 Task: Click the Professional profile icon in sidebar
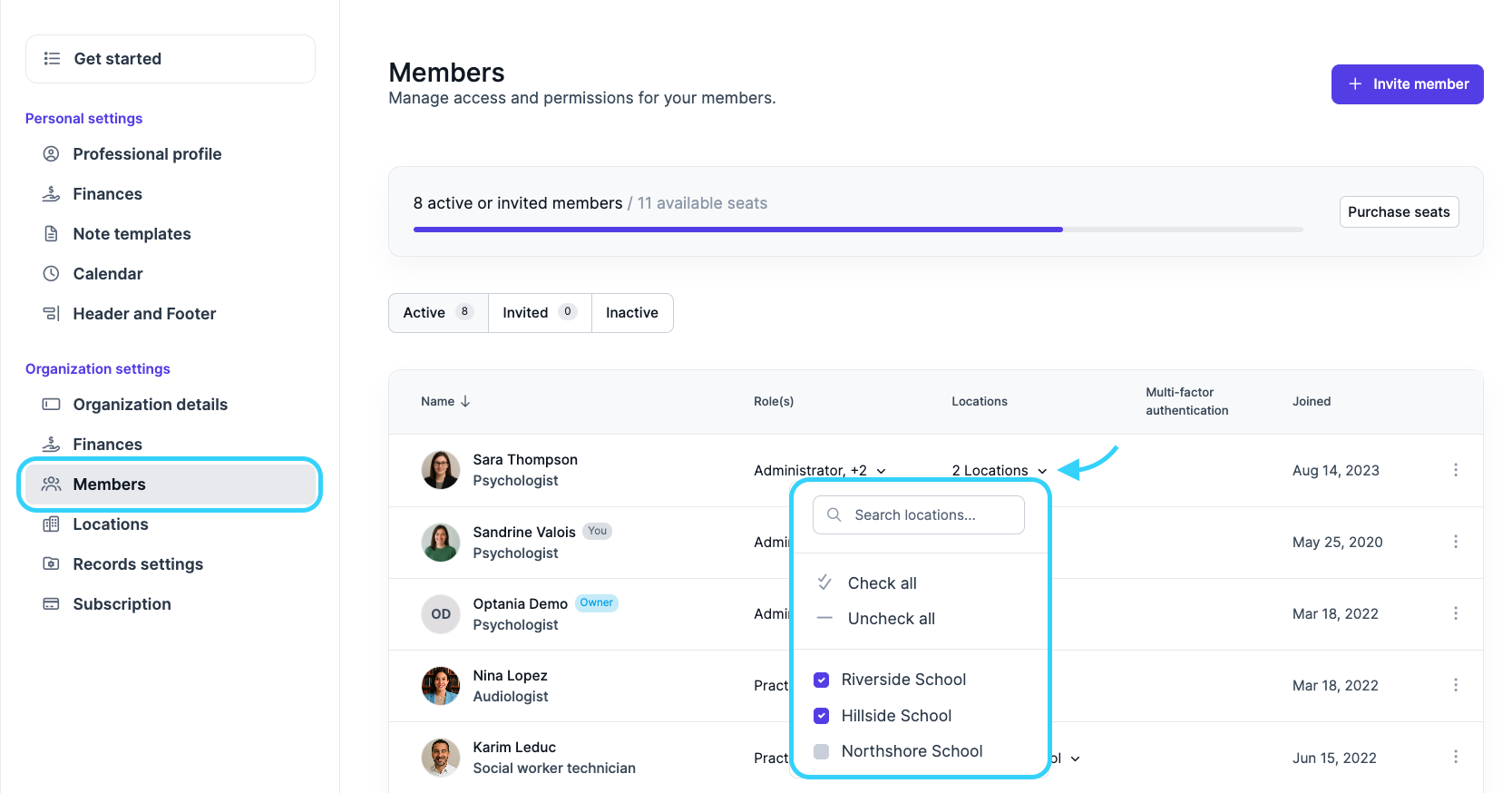click(x=52, y=154)
